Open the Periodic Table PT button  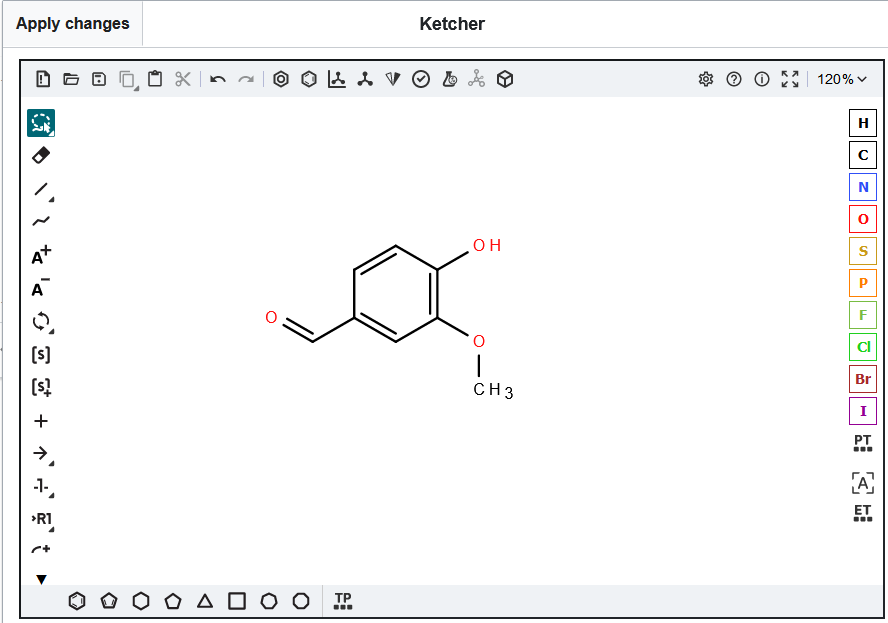click(x=862, y=443)
